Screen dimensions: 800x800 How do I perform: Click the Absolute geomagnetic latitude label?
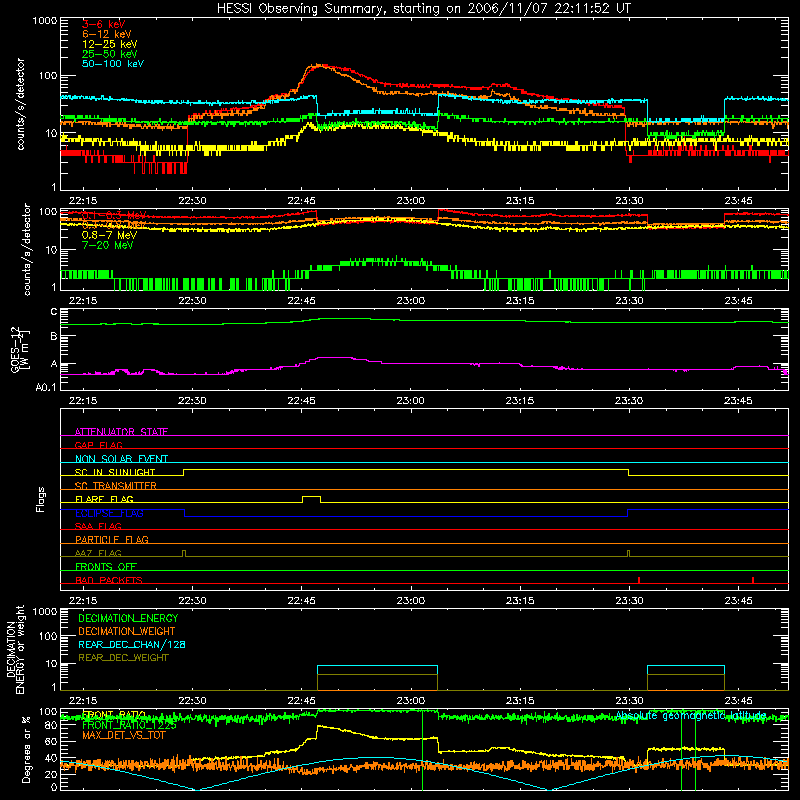pyautogui.click(x=691, y=716)
